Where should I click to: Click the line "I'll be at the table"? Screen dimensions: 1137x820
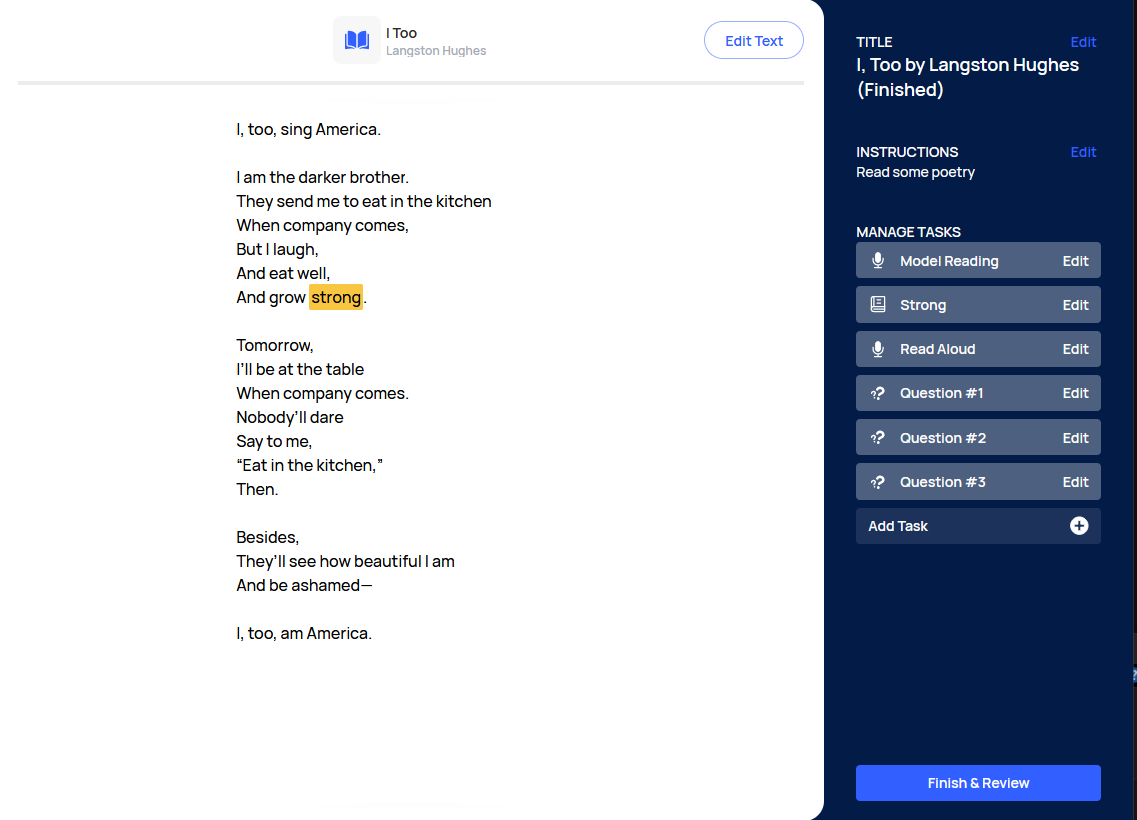300,369
